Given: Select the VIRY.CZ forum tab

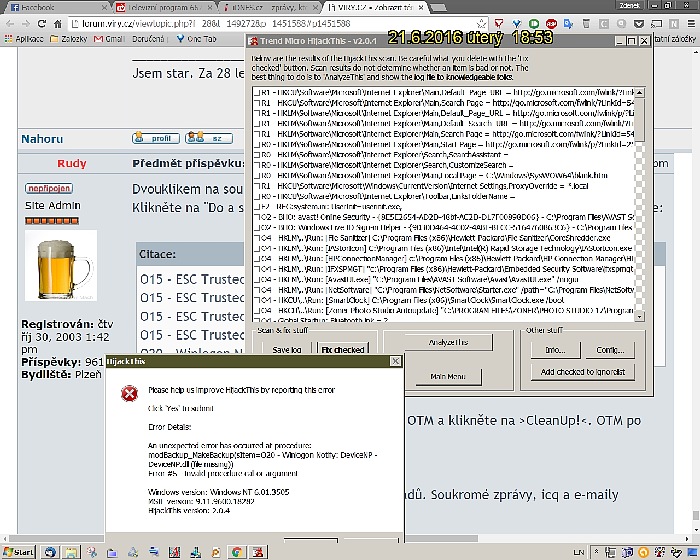Looking at the screenshot, I should (x=375, y=7).
